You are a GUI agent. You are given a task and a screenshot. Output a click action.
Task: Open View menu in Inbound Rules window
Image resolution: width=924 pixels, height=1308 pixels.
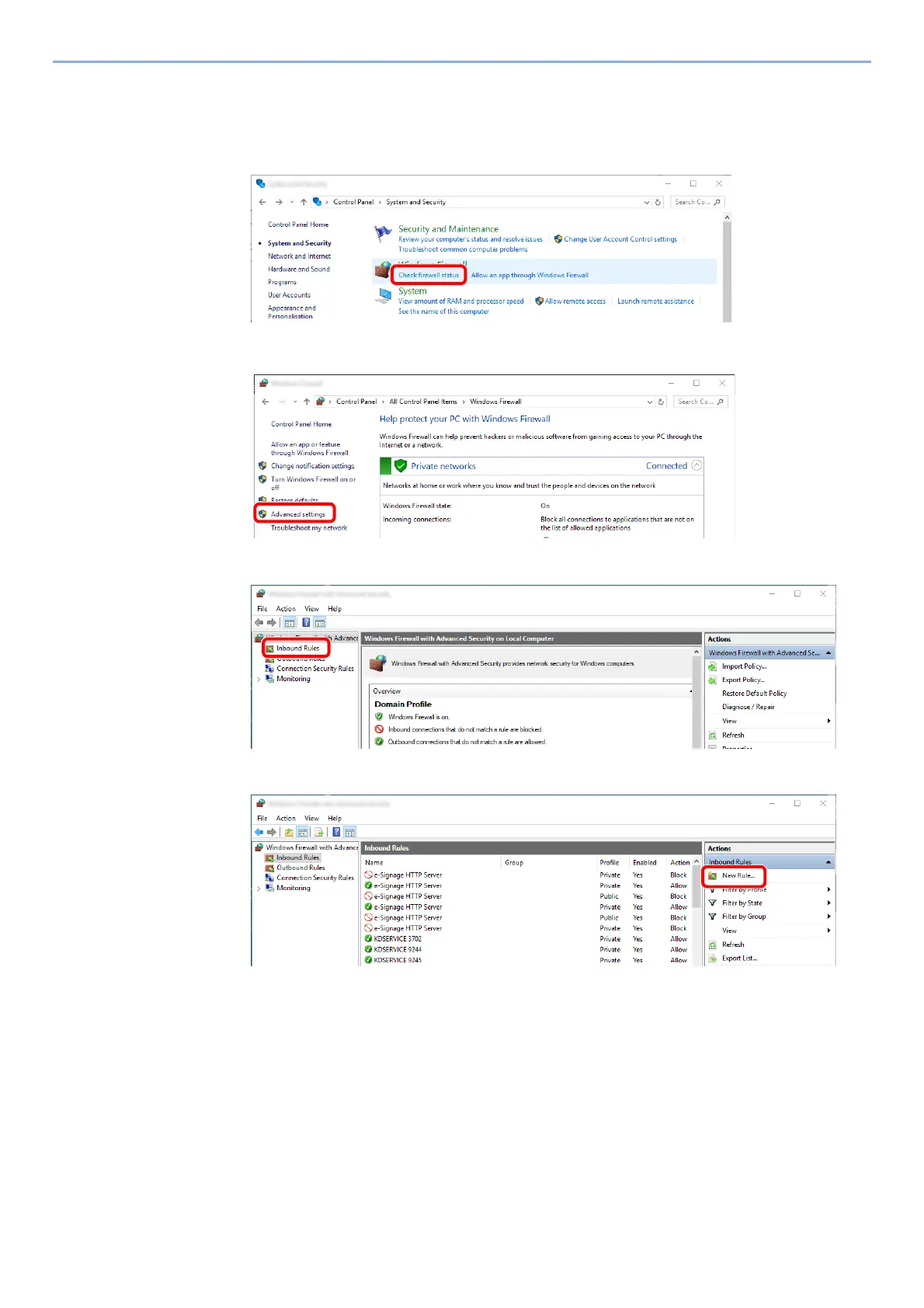(311, 819)
